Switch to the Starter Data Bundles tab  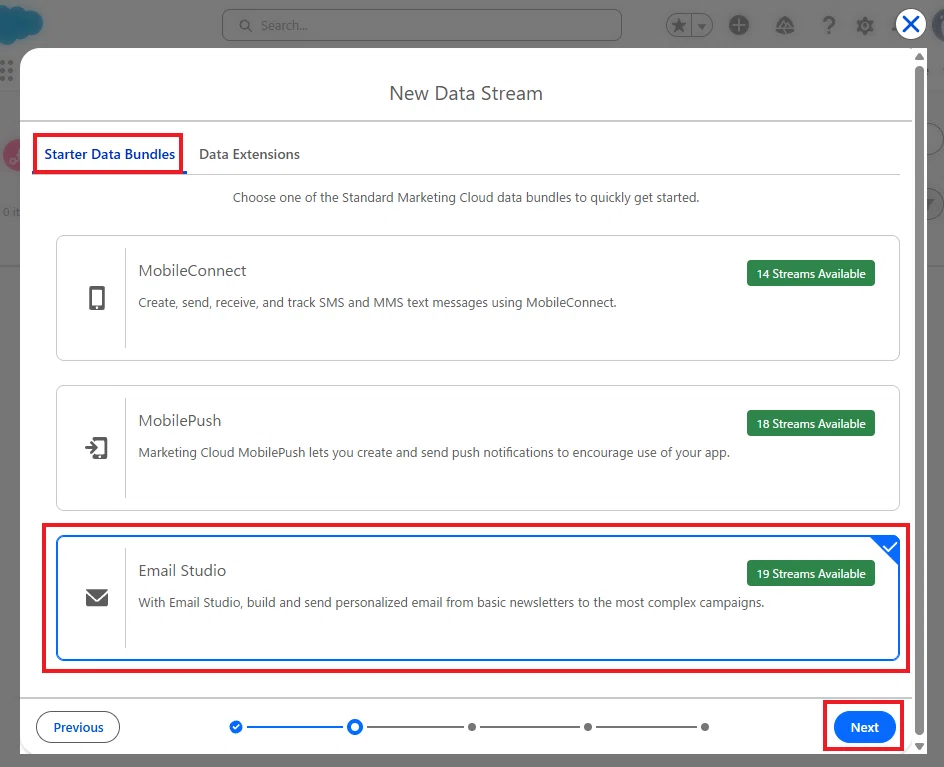pos(110,154)
